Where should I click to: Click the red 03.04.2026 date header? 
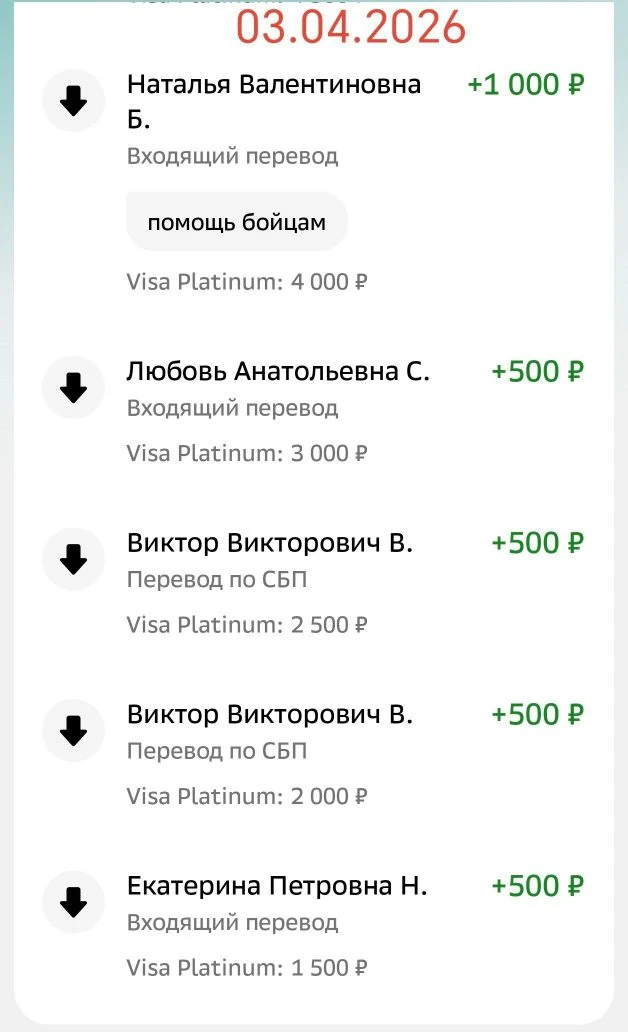(351, 26)
